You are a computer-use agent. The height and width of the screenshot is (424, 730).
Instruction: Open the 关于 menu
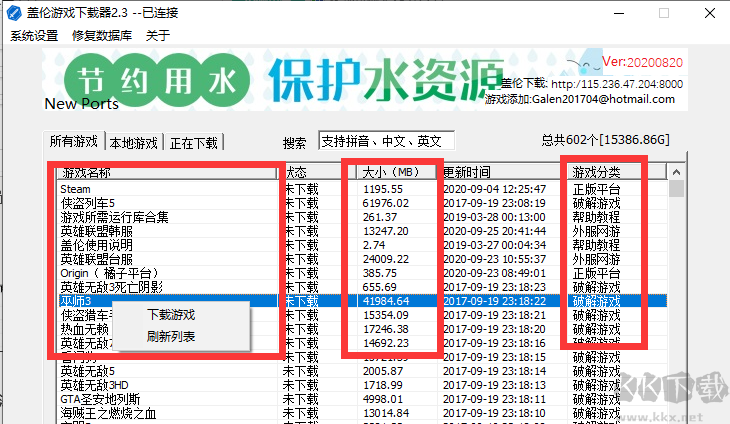(x=158, y=36)
